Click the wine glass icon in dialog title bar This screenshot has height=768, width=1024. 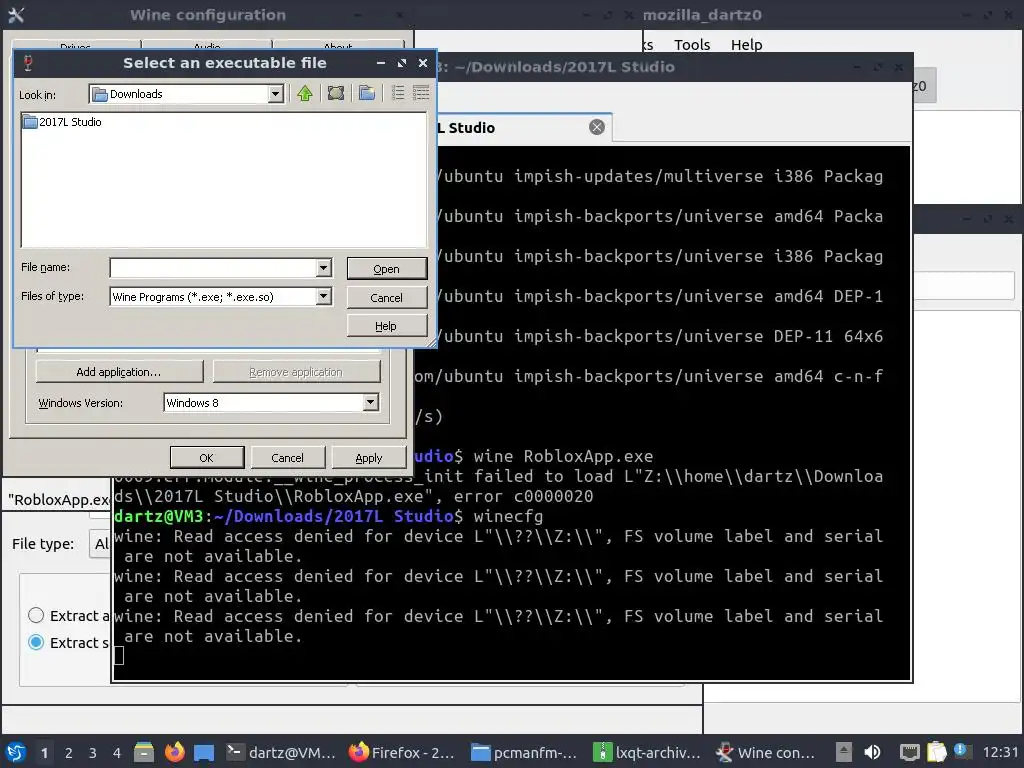[28, 63]
